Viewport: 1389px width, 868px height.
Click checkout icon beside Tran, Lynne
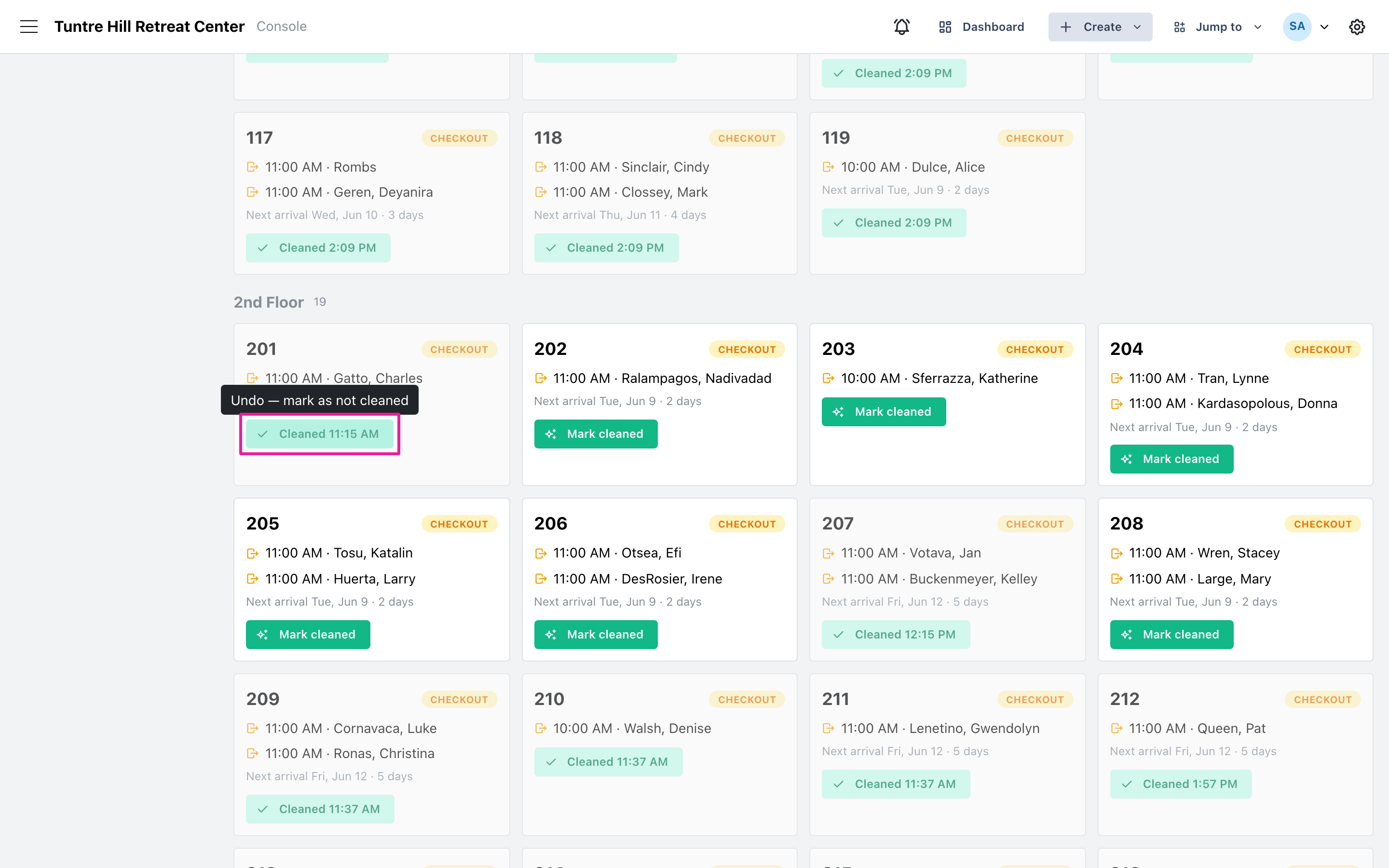(x=1117, y=379)
